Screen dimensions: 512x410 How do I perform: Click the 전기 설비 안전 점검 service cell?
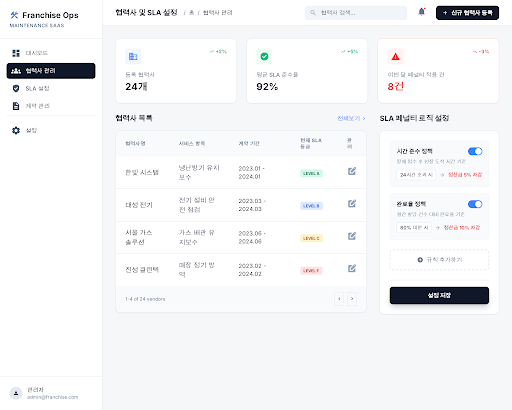[197, 205]
